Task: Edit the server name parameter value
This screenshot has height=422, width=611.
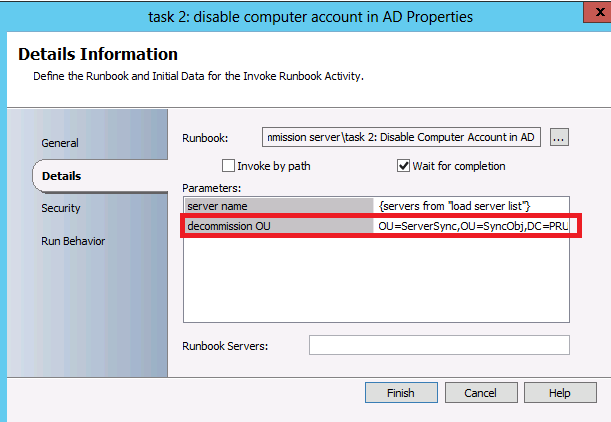Action: [x=472, y=205]
